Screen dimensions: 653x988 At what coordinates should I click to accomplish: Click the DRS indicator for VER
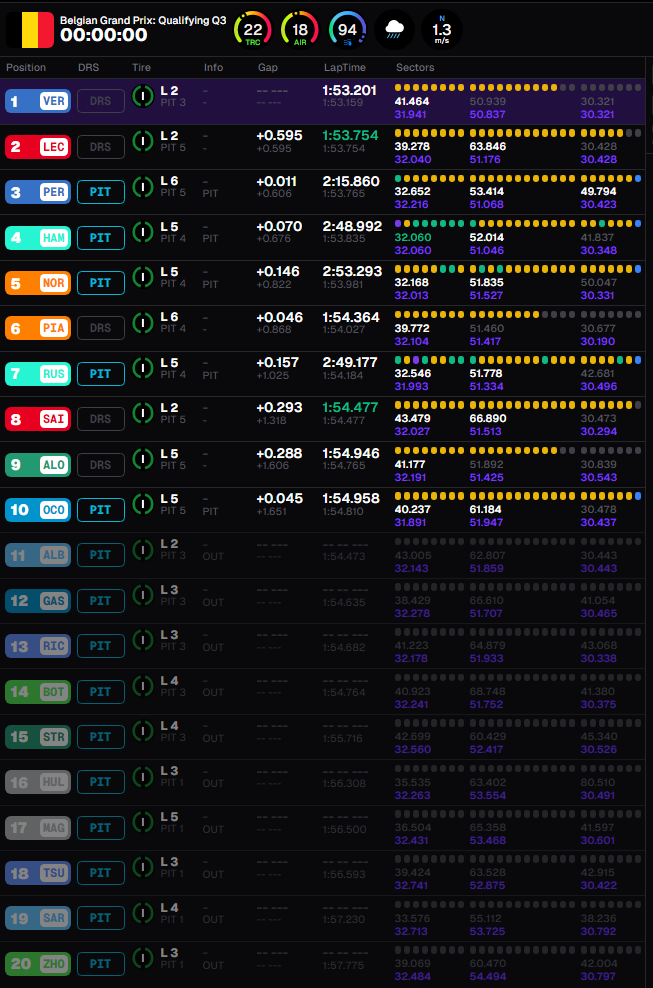point(101,101)
